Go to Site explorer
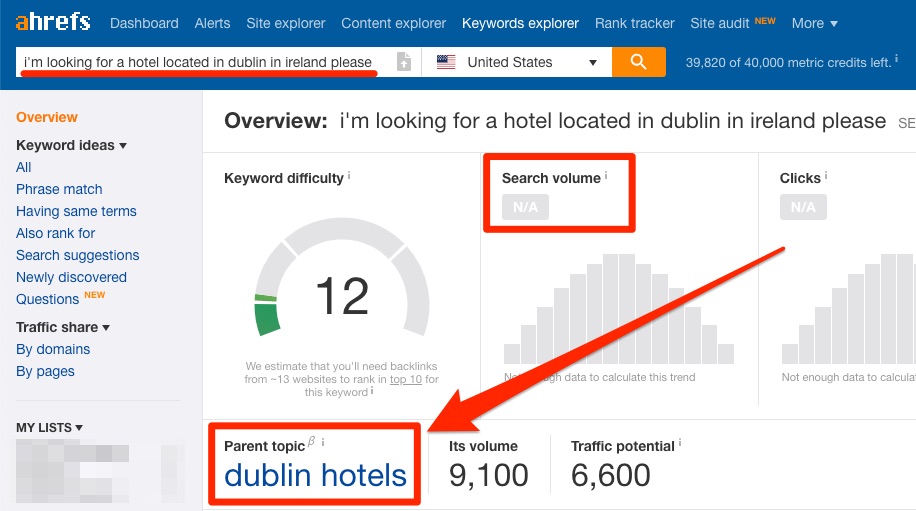 [286, 23]
